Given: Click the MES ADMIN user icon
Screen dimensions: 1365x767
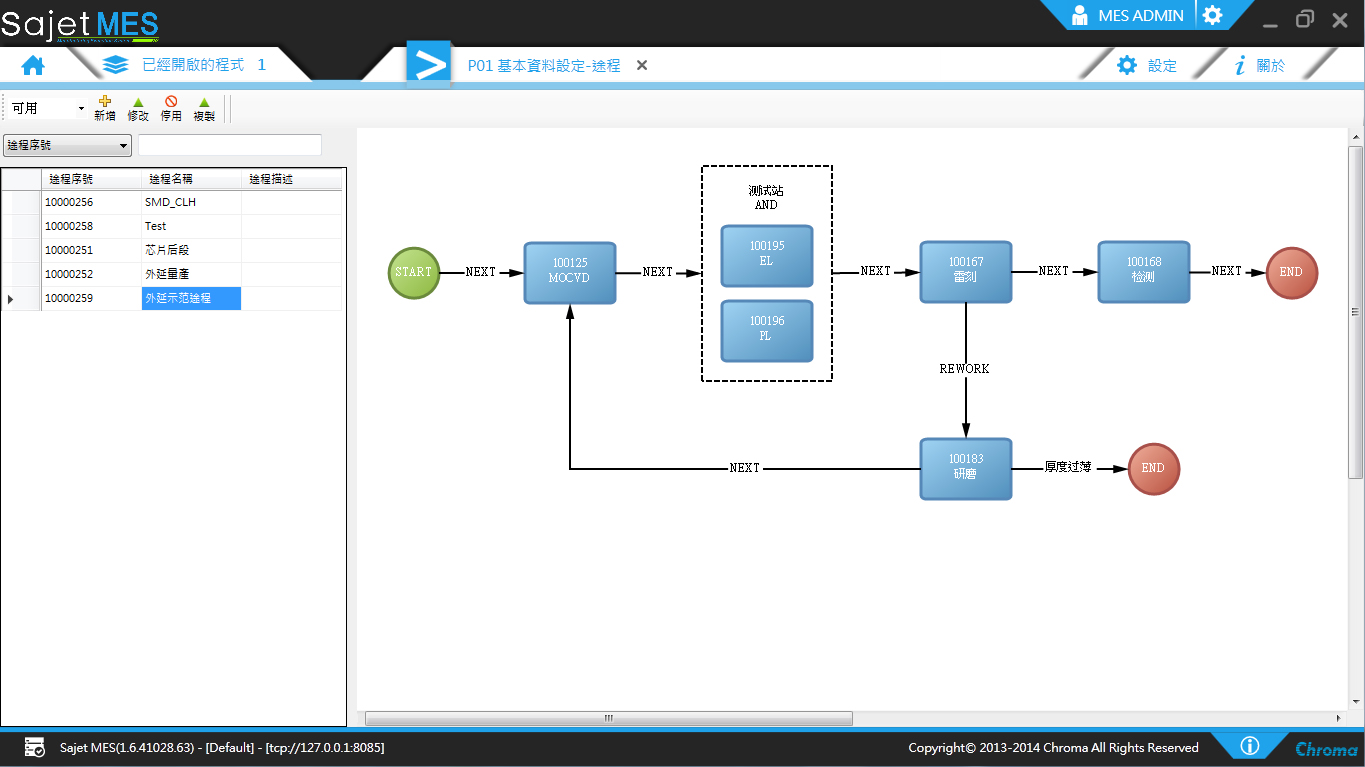Looking at the screenshot, I should tap(1080, 16).
